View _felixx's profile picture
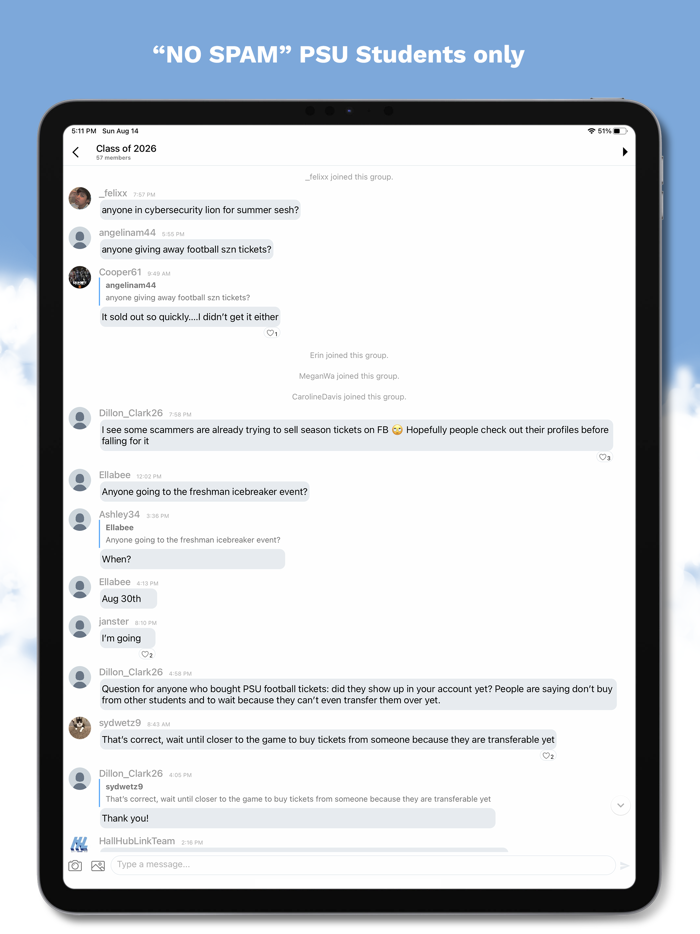This screenshot has width=700, height=934. [80, 198]
